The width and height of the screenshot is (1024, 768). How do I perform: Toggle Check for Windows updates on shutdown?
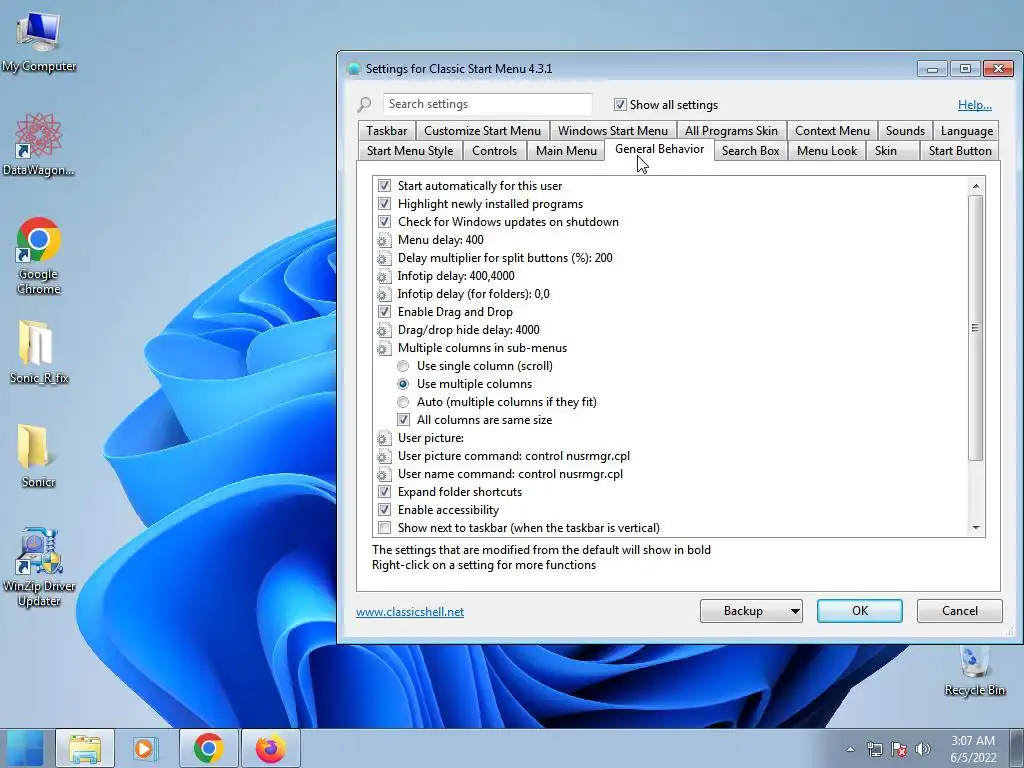pos(384,222)
